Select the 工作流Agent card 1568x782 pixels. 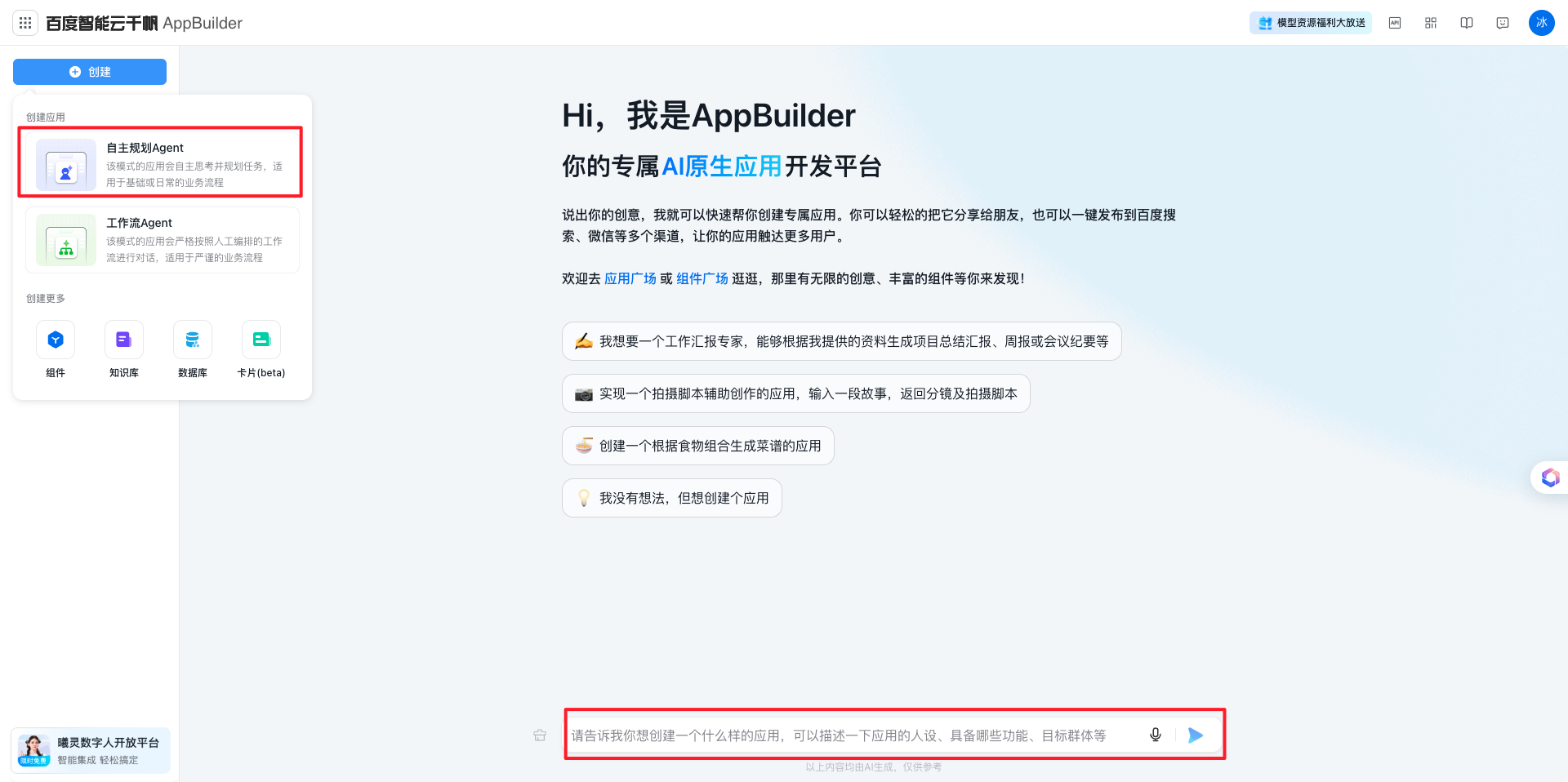click(x=163, y=239)
